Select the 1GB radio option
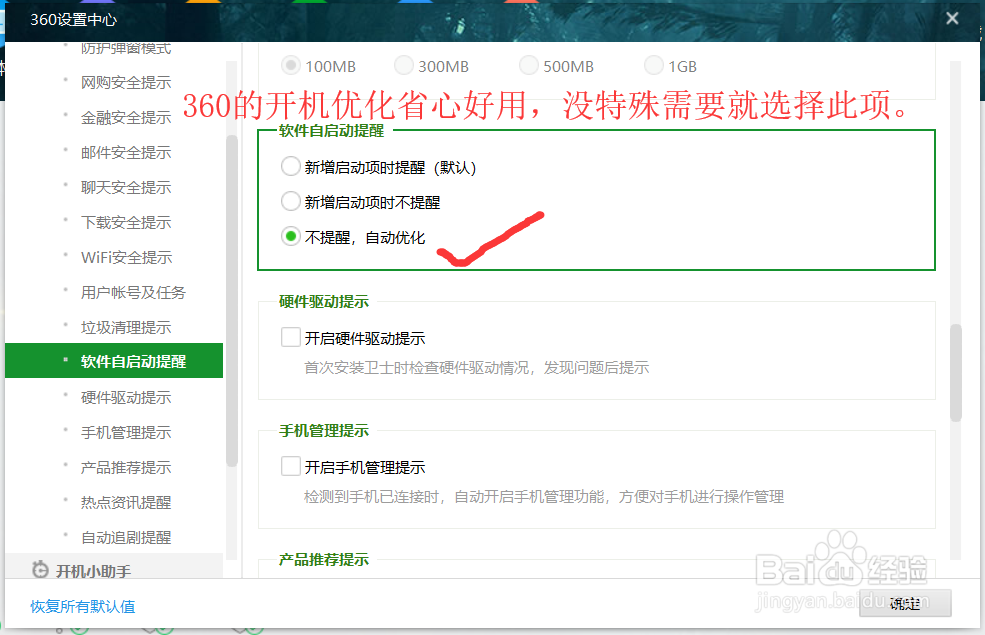 653,65
